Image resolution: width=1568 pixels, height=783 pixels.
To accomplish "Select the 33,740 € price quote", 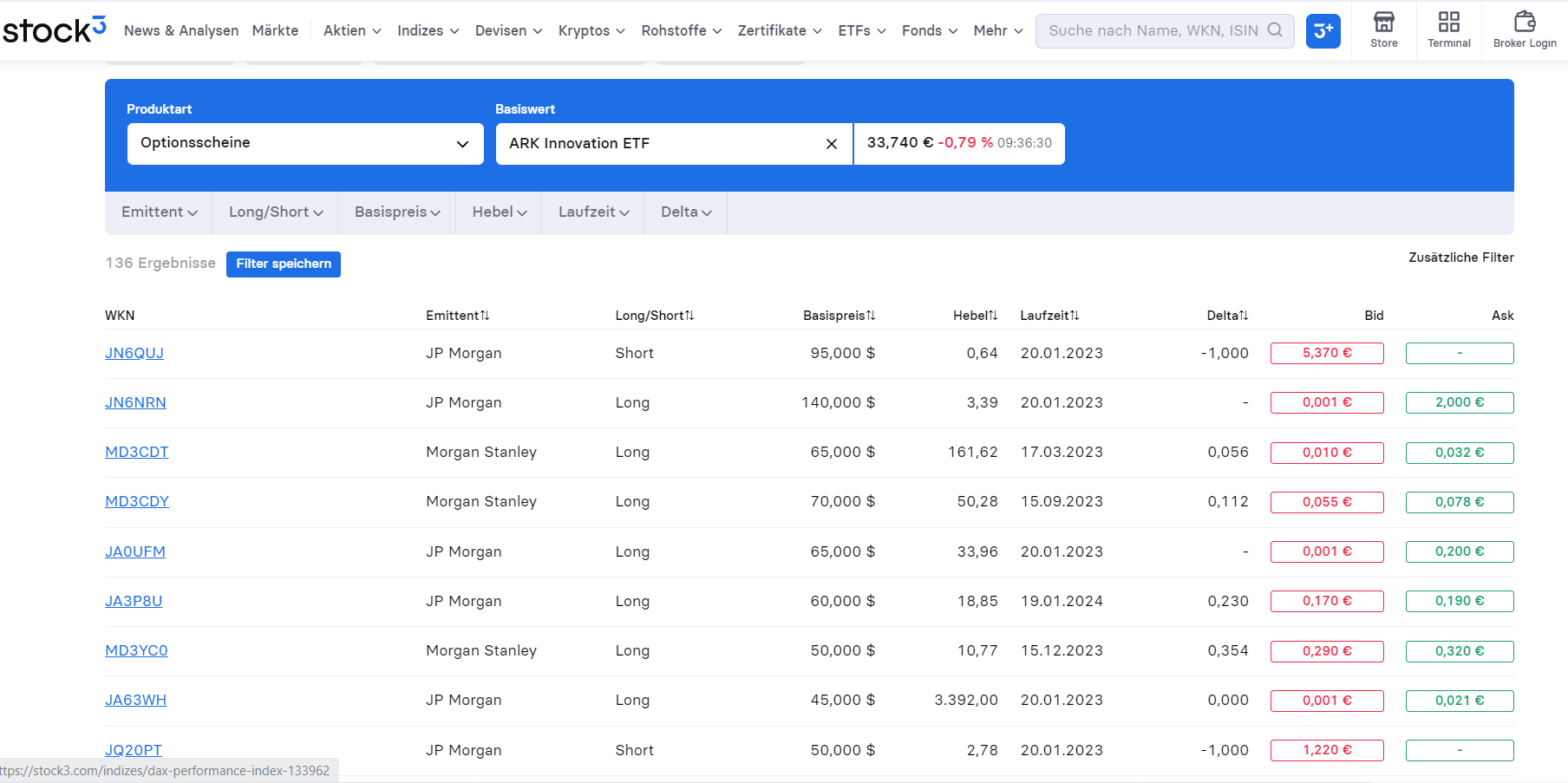I will click(x=900, y=143).
